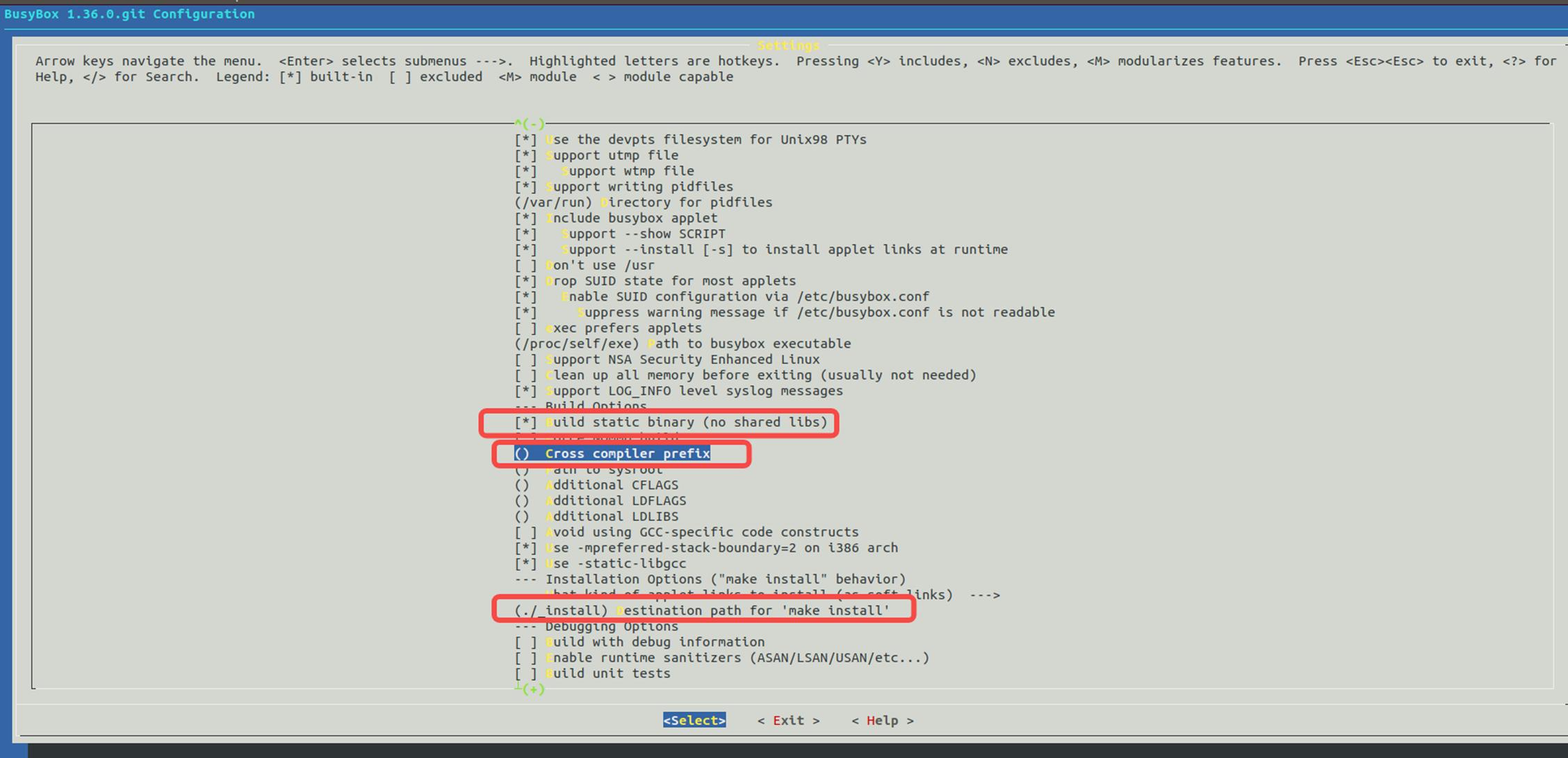Viewport: 1568px width, 758px height.
Task: Toggle Include busybox applet option
Action: pyautogui.click(x=616, y=218)
